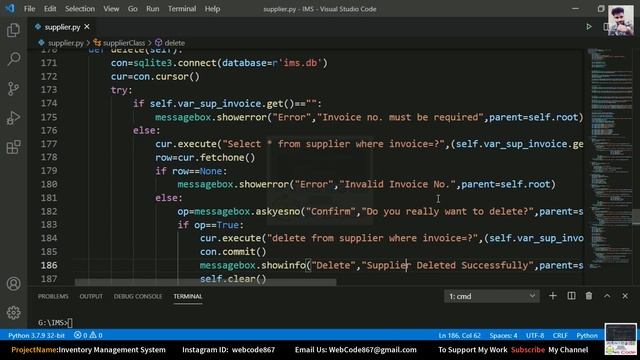This screenshot has width=640, height=360.
Task: Switch to the TERMINAL panel tab
Action: pyautogui.click(x=188, y=296)
